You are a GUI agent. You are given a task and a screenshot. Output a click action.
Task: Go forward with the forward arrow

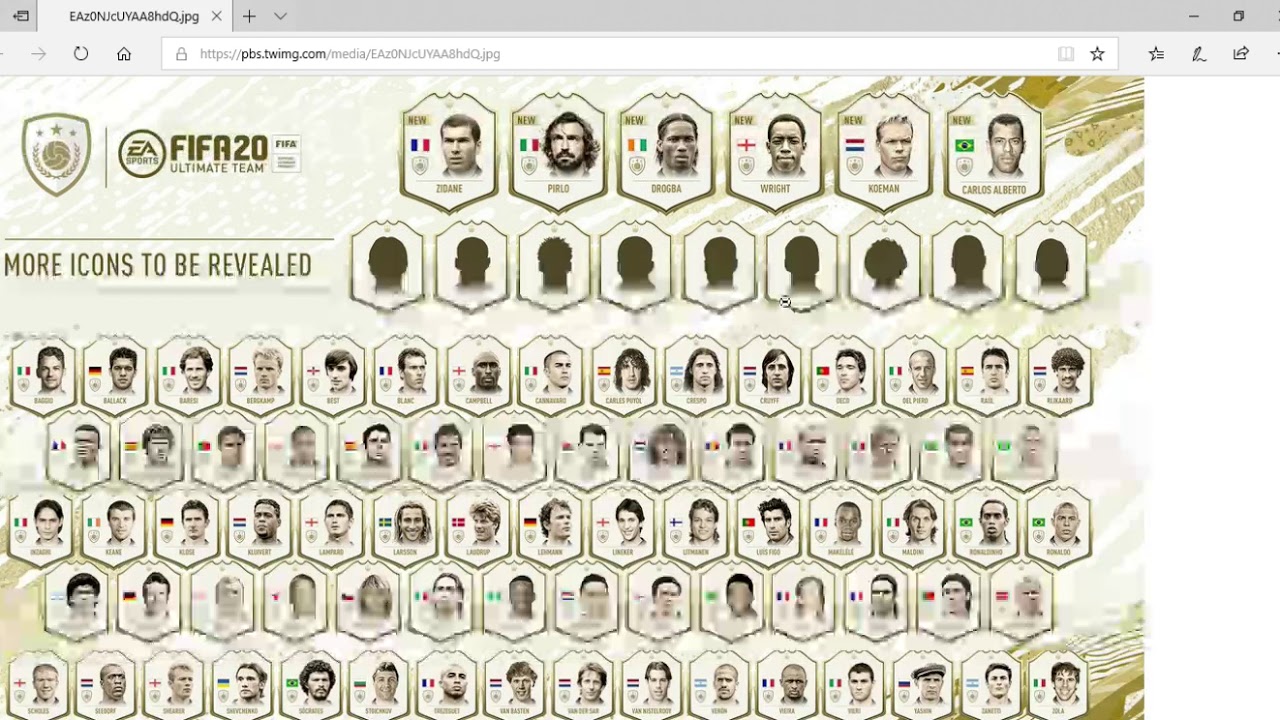tap(39, 54)
